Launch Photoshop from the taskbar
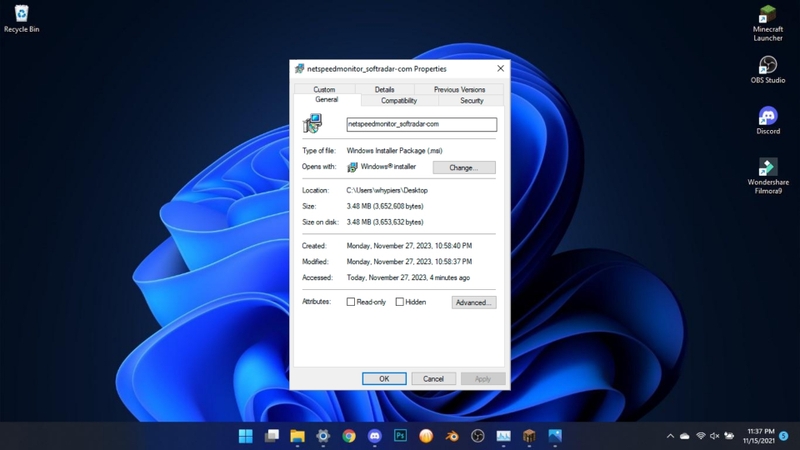Image resolution: width=800 pixels, height=450 pixels. 401,436
